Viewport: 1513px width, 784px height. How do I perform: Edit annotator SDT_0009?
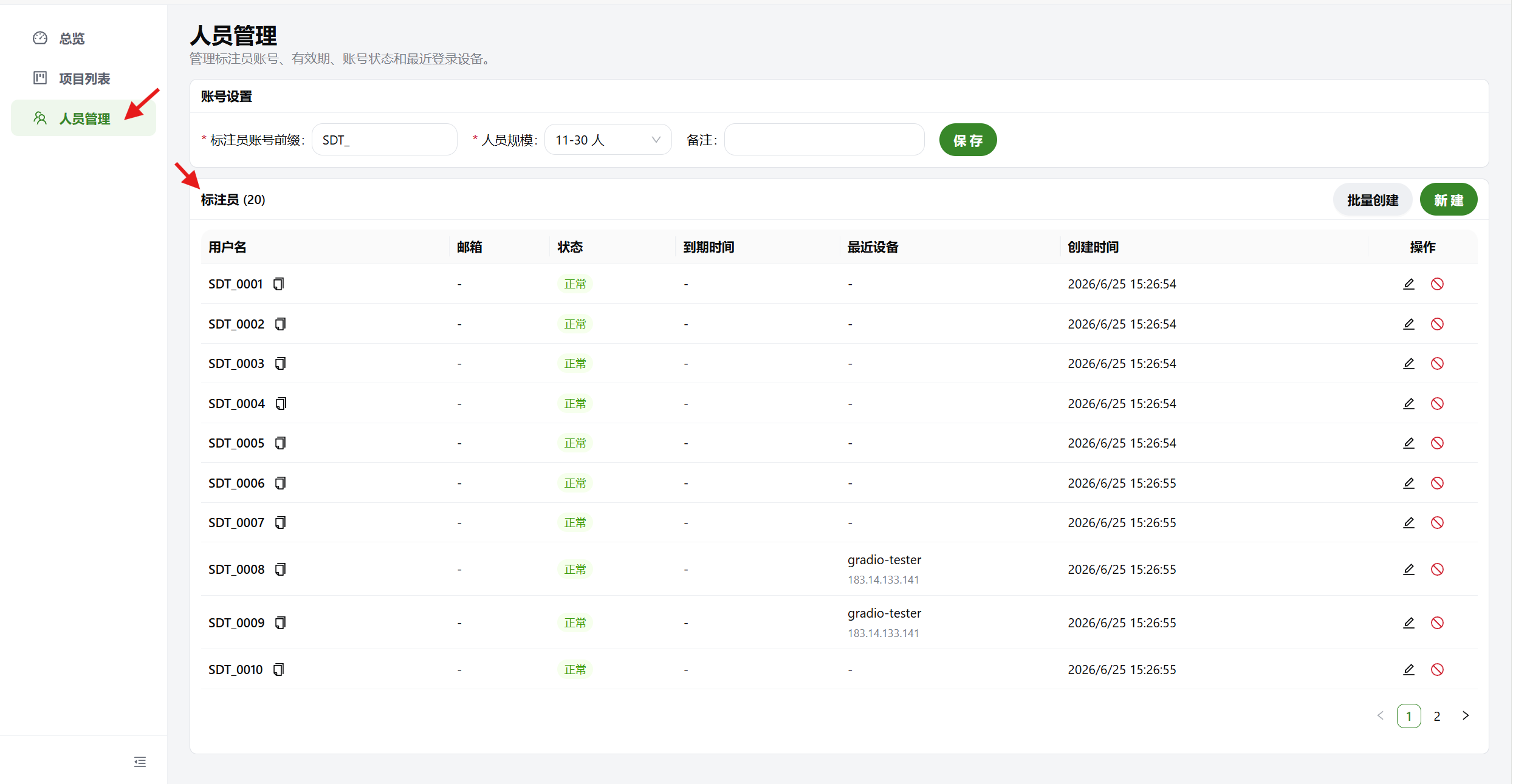[1408, 622]
